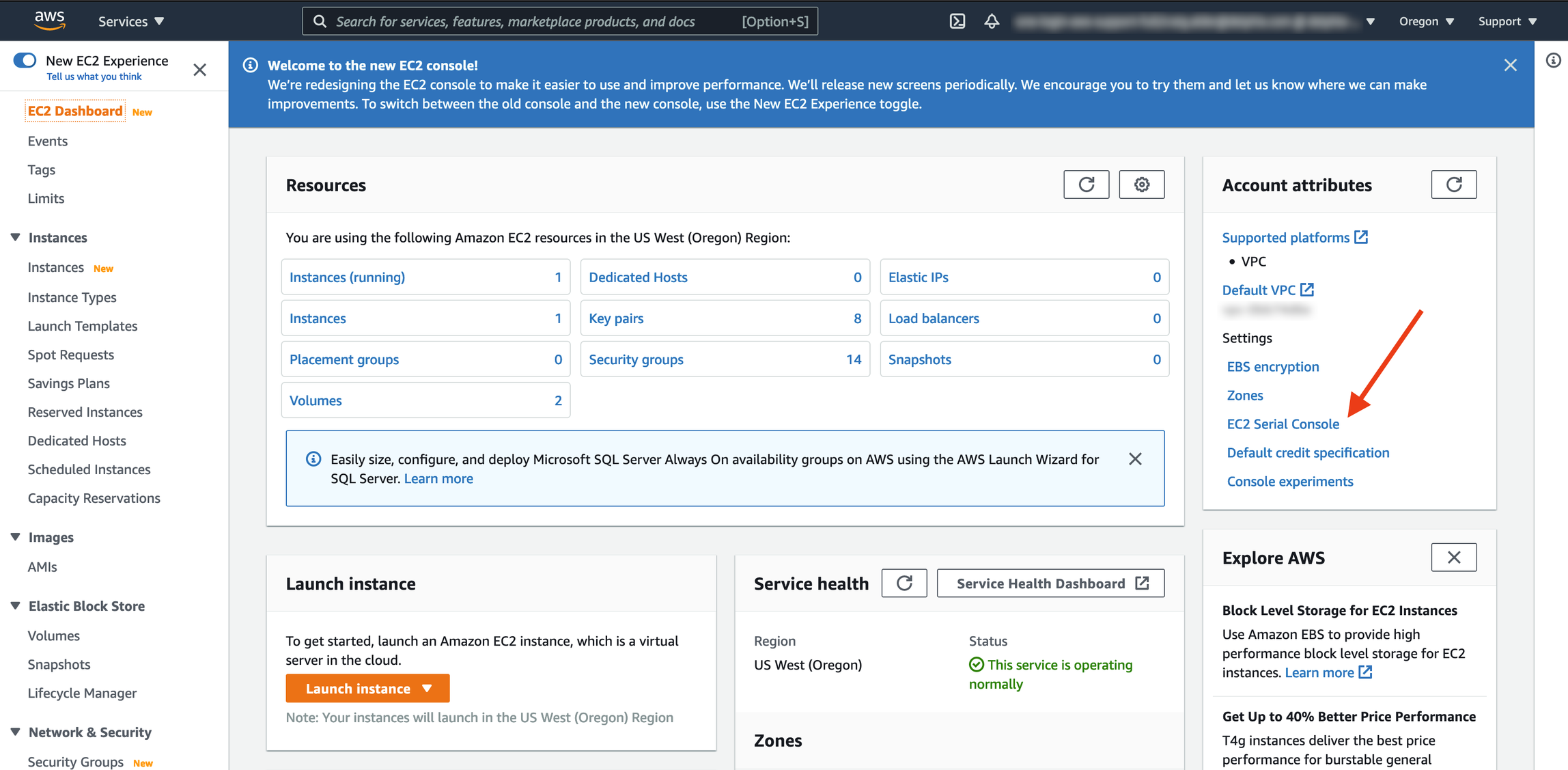Refresh the Account attributes panel
The image size is (1568, 770).
click(1453, 184)
